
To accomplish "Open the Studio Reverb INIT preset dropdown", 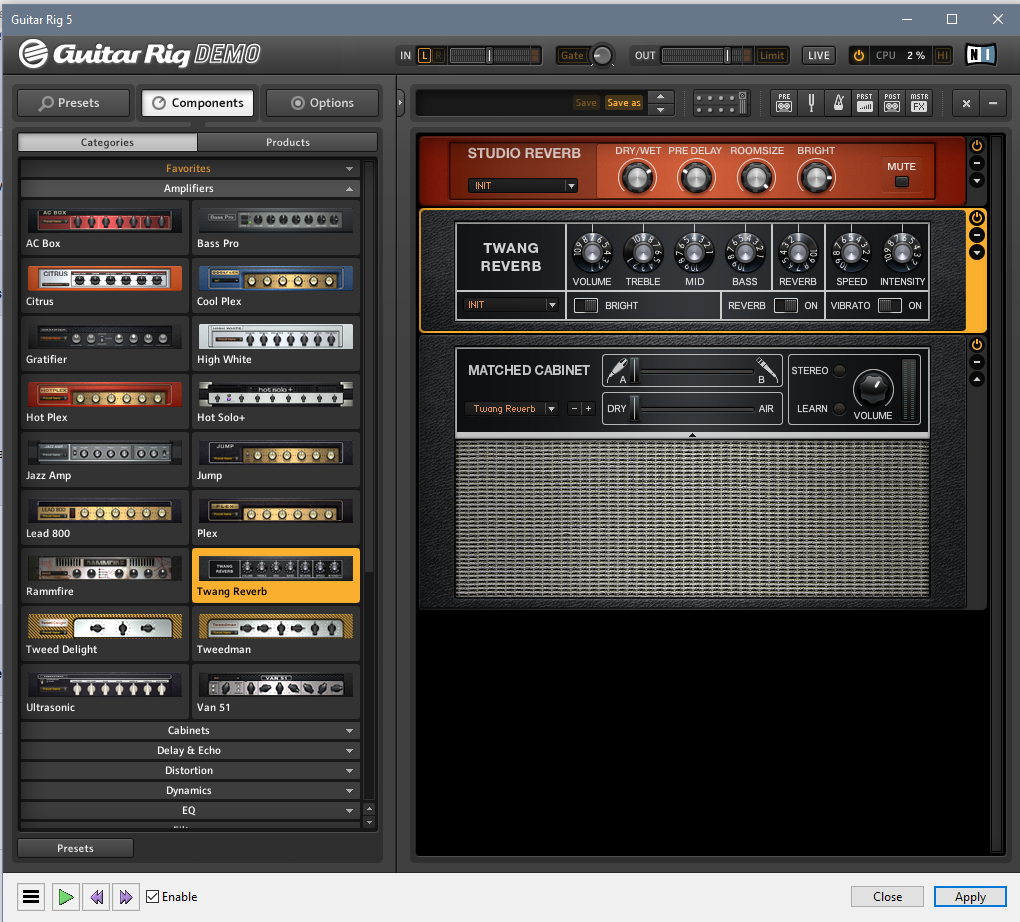I will coord(522,185).
